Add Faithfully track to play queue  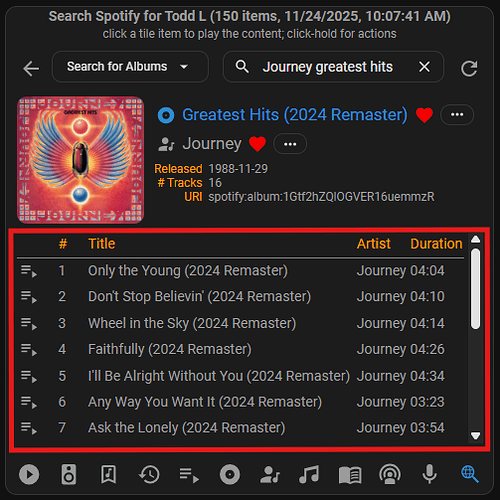(29, 350)
